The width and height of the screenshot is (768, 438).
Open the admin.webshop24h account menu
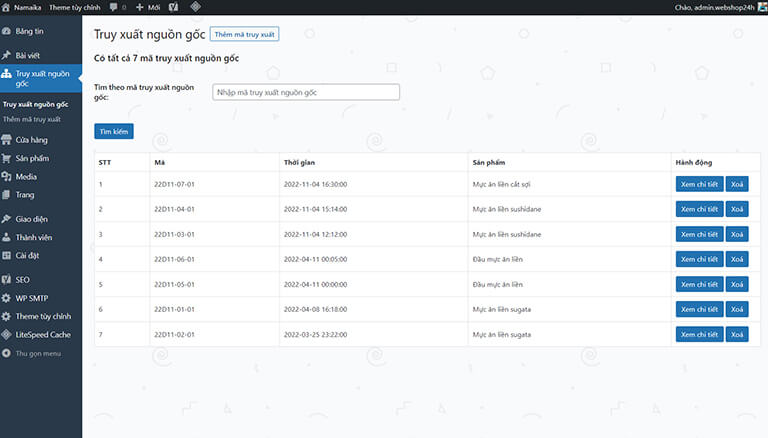(714, 7)
